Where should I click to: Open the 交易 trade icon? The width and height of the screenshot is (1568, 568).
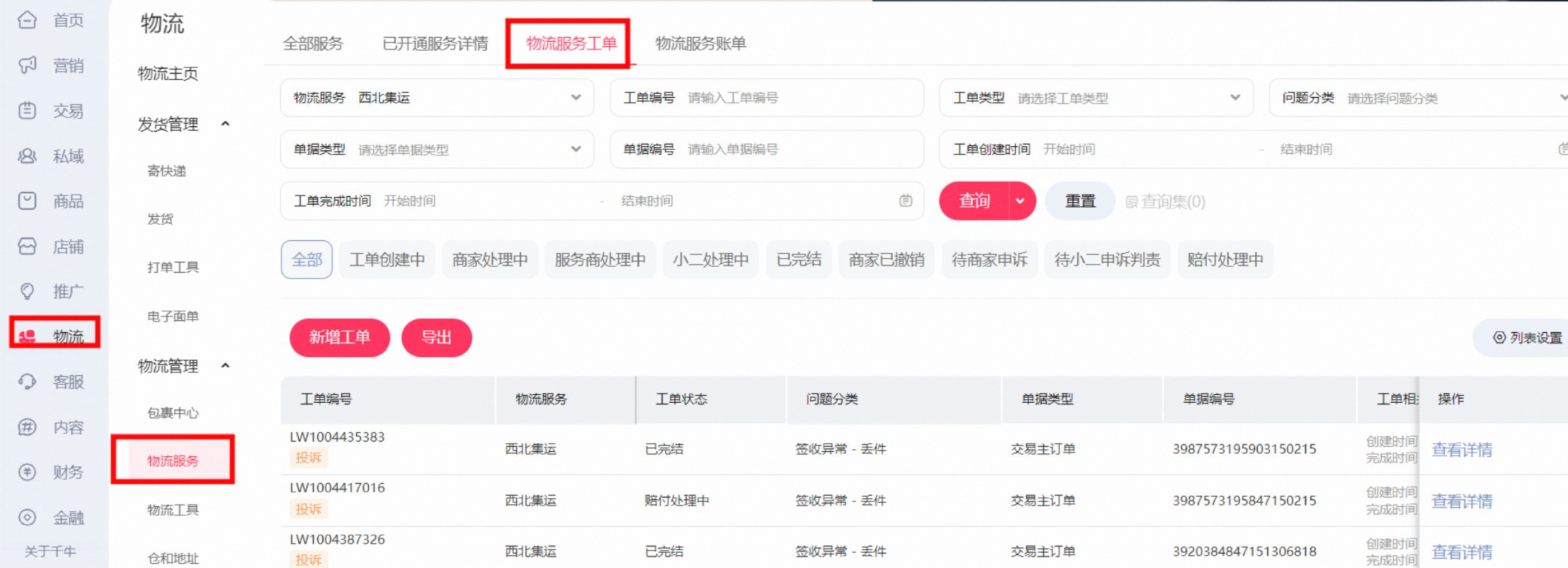tap(27, 111)
